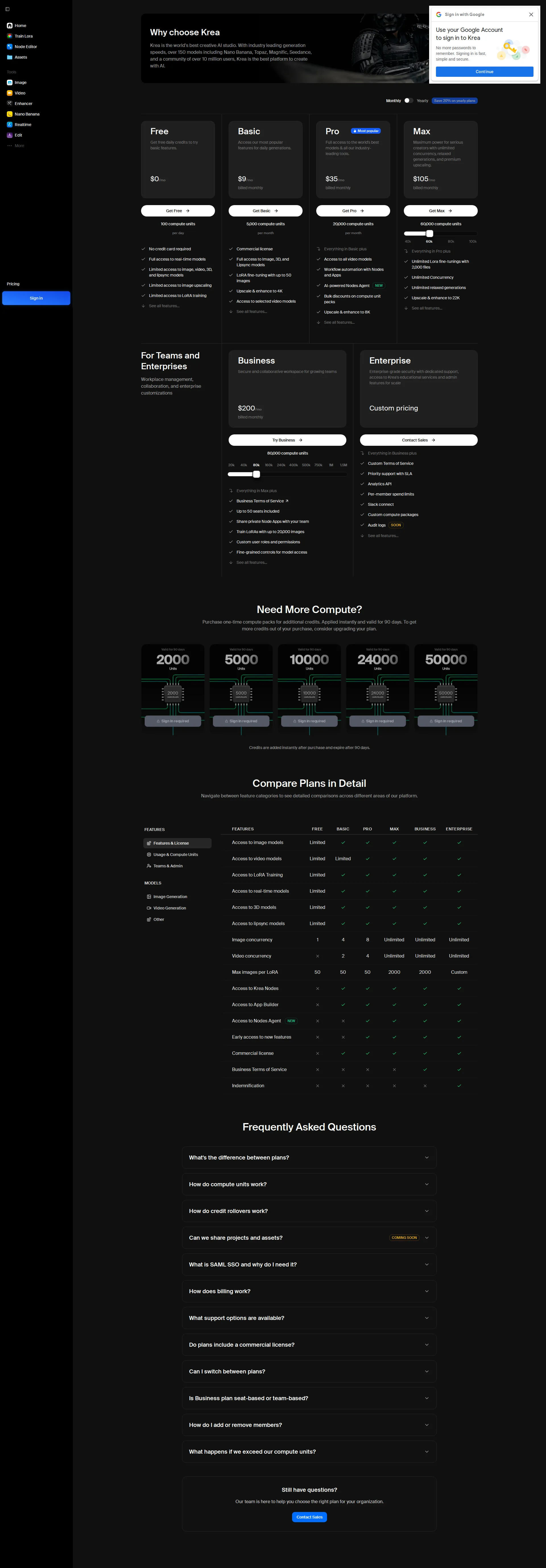The image size is (546, 1568).
Task: Open the Image tool from the sidebar
Action: pyautogui.click(x=20, y=82)
